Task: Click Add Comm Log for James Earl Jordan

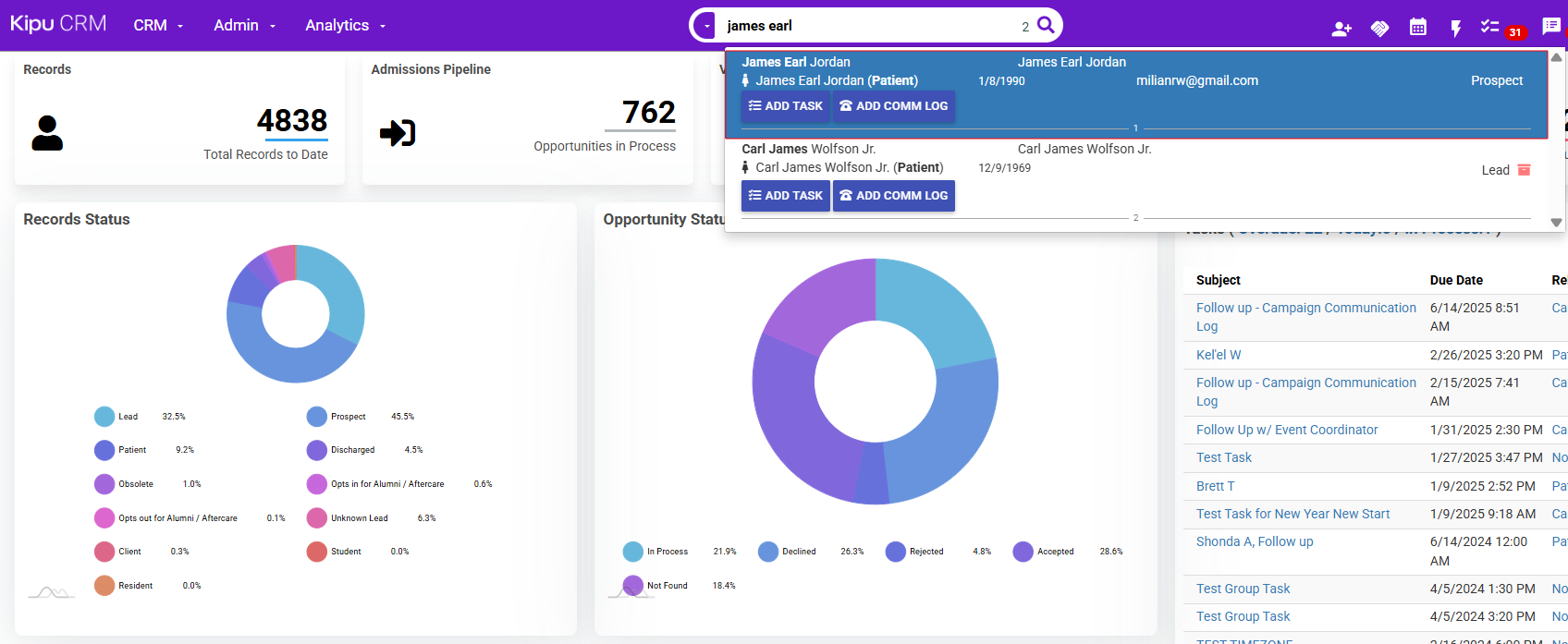Action: click(893, 106)
